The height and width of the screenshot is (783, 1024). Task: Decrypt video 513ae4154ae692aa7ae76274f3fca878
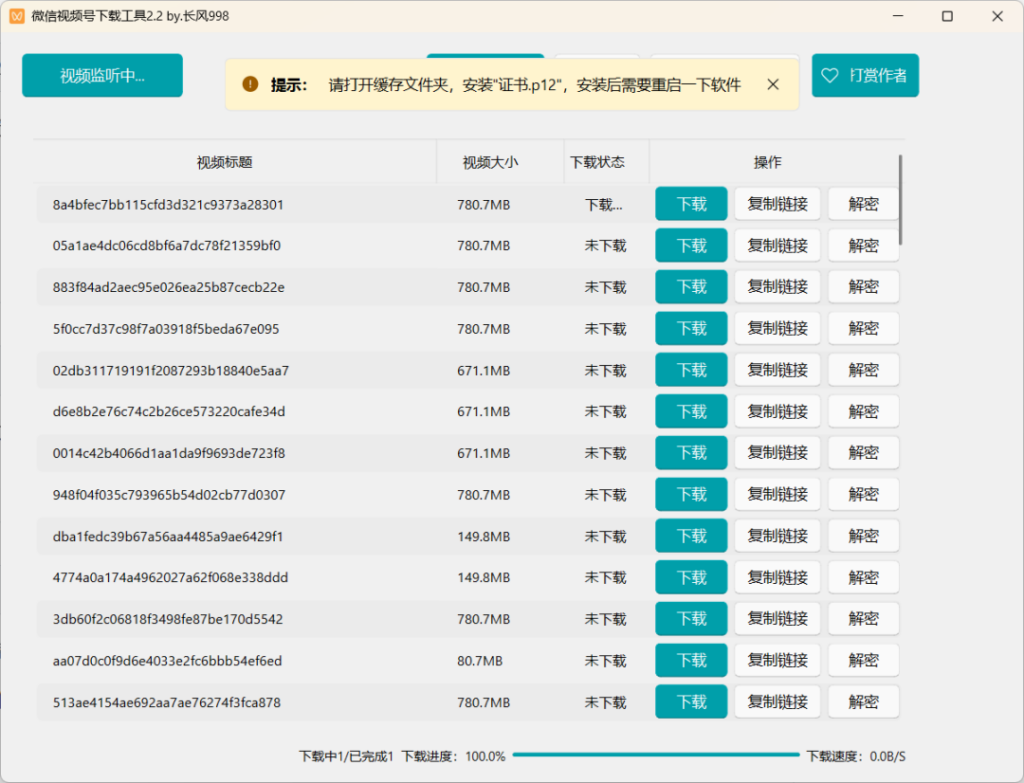tap(863, 703)
